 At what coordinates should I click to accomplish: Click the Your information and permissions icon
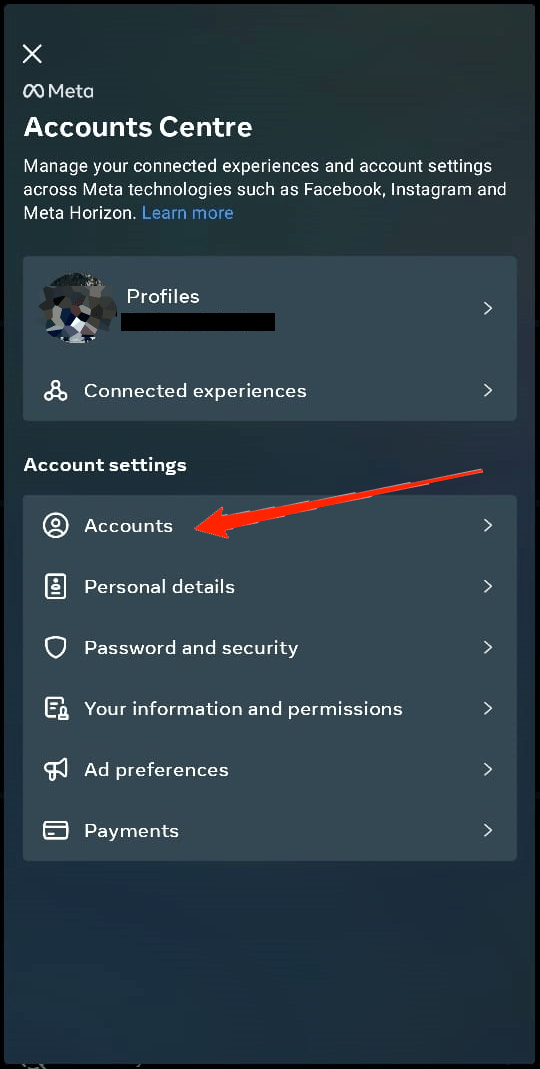click(x=55, y=708)
